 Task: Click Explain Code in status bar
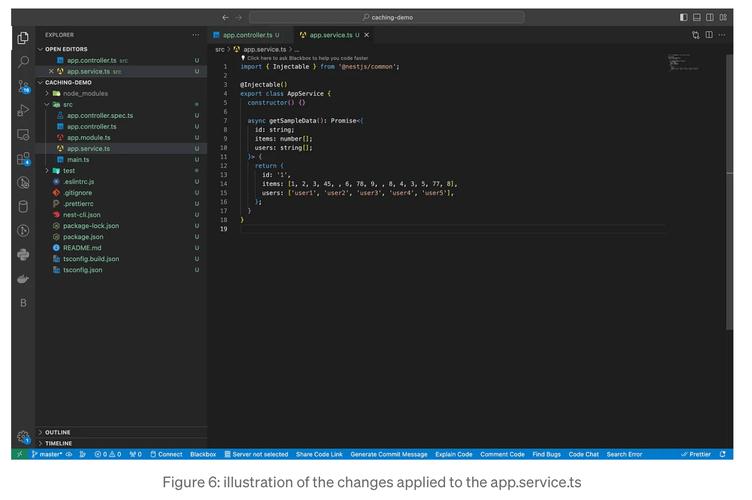click(x=453, y=454)
